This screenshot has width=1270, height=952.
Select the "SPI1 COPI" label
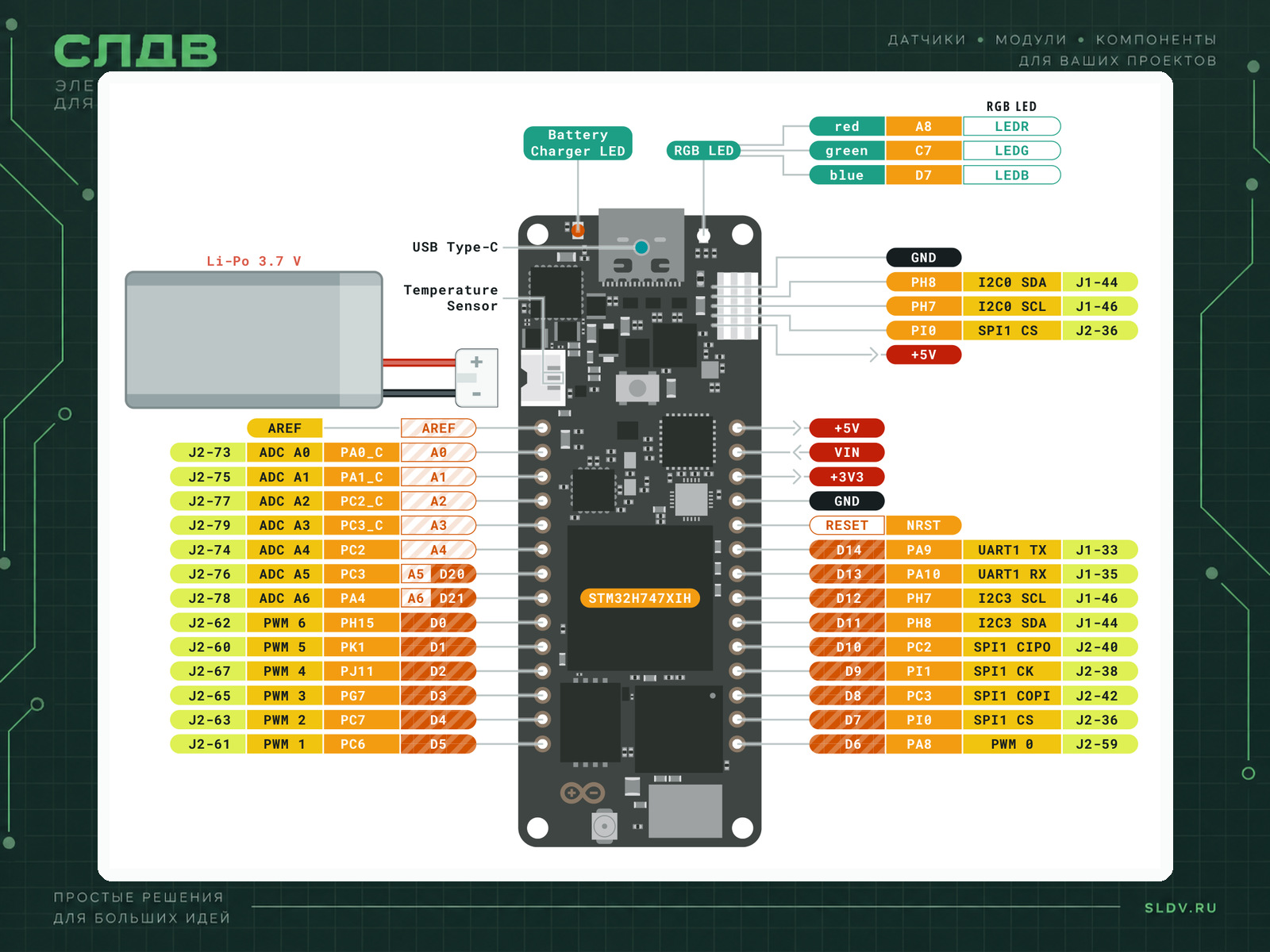pos(1012,696)
